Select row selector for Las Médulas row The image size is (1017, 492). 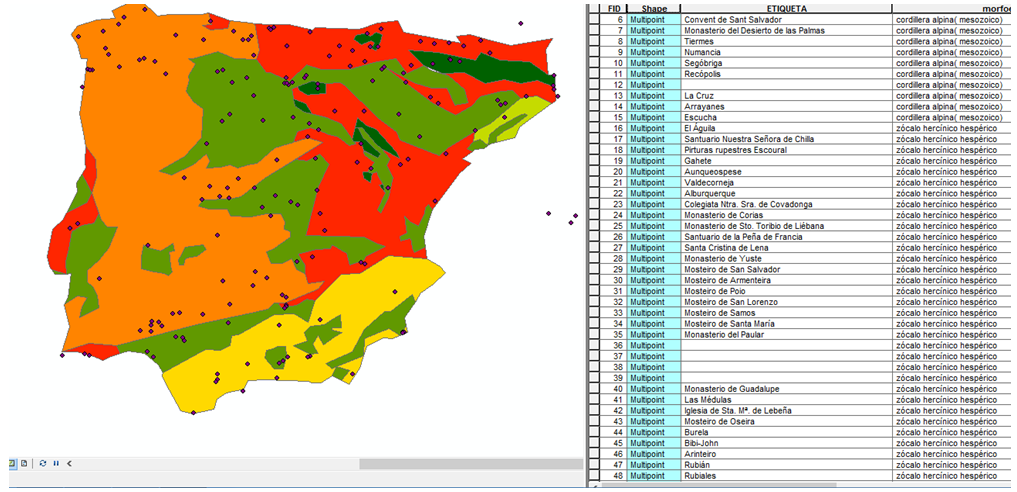pos(595,400)
